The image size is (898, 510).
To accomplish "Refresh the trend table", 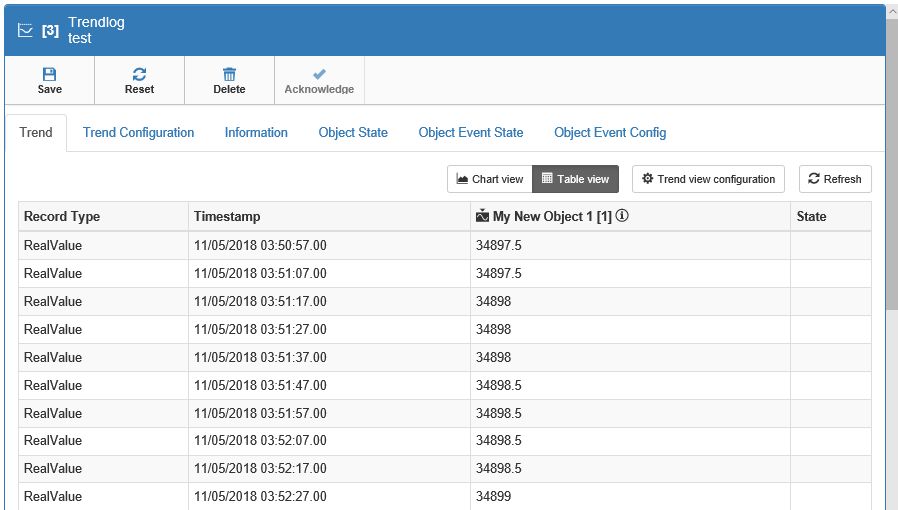I will (834, 179).
